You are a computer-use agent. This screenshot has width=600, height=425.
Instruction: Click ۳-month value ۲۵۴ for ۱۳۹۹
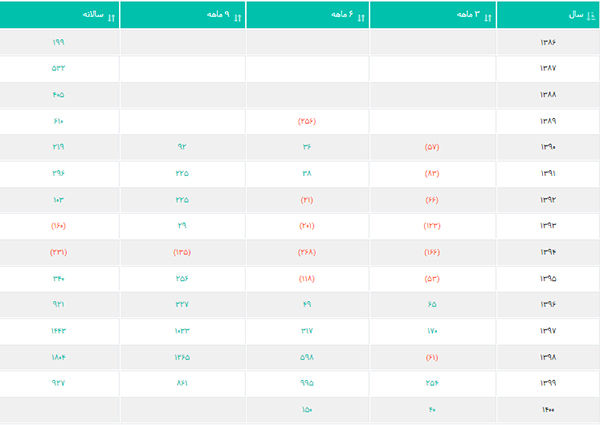coord(432,382)
